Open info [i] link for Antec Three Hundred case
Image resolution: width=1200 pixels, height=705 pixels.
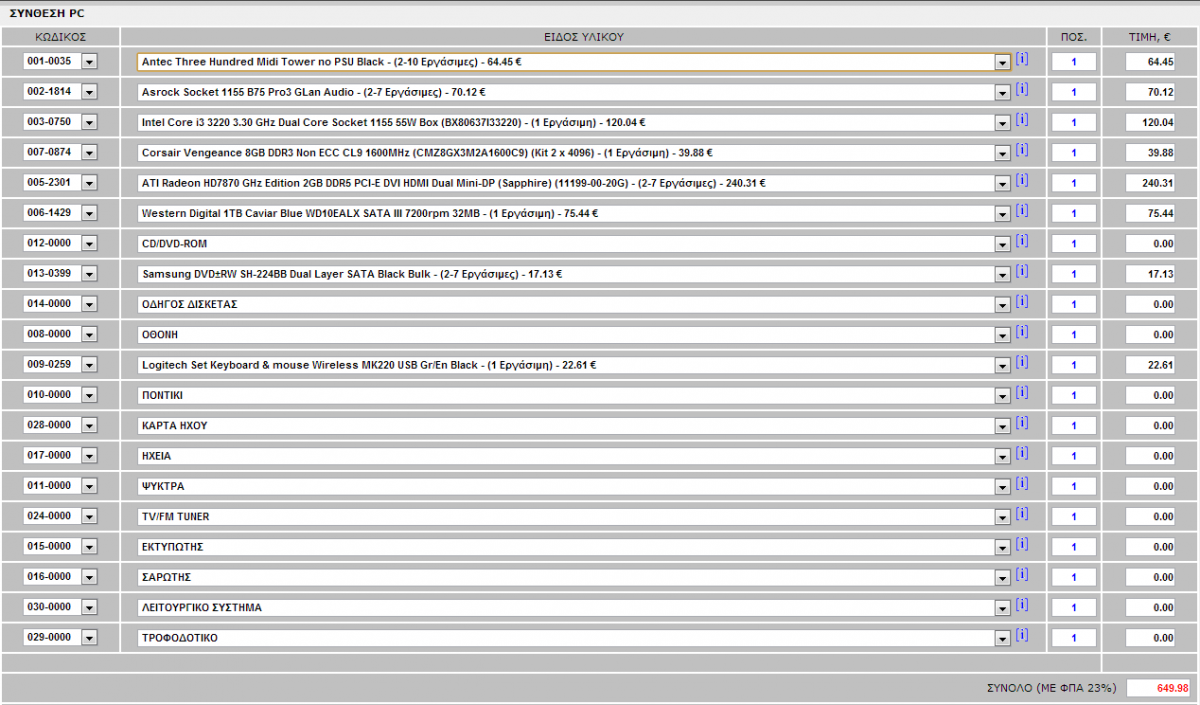click(1021, 59)
